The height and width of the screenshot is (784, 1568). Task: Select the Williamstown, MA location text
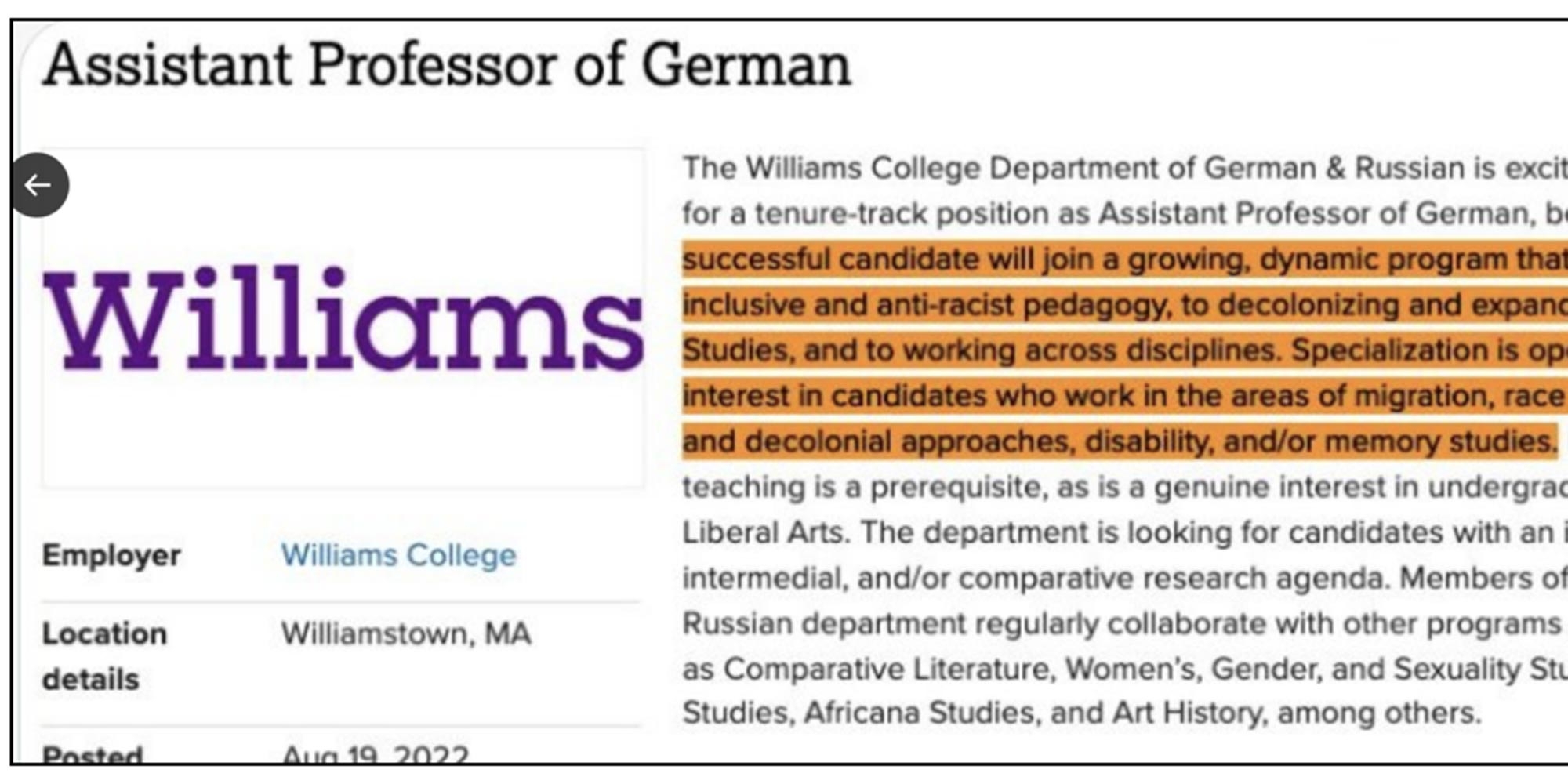pyautogui.click(x=406, y=633)
